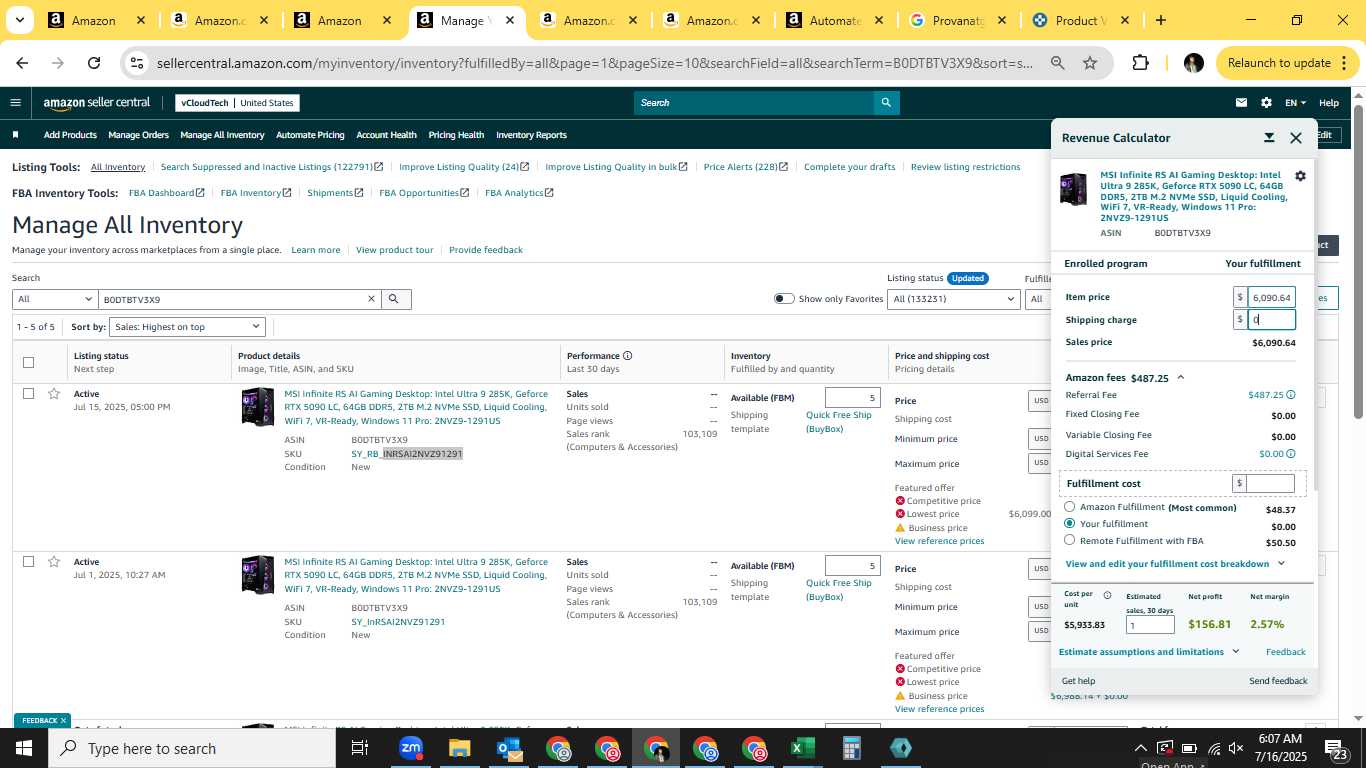This screenshot has height=768, width=1366.
Task: Check the select-all listings checkbox
Action: tap(28, 362)
